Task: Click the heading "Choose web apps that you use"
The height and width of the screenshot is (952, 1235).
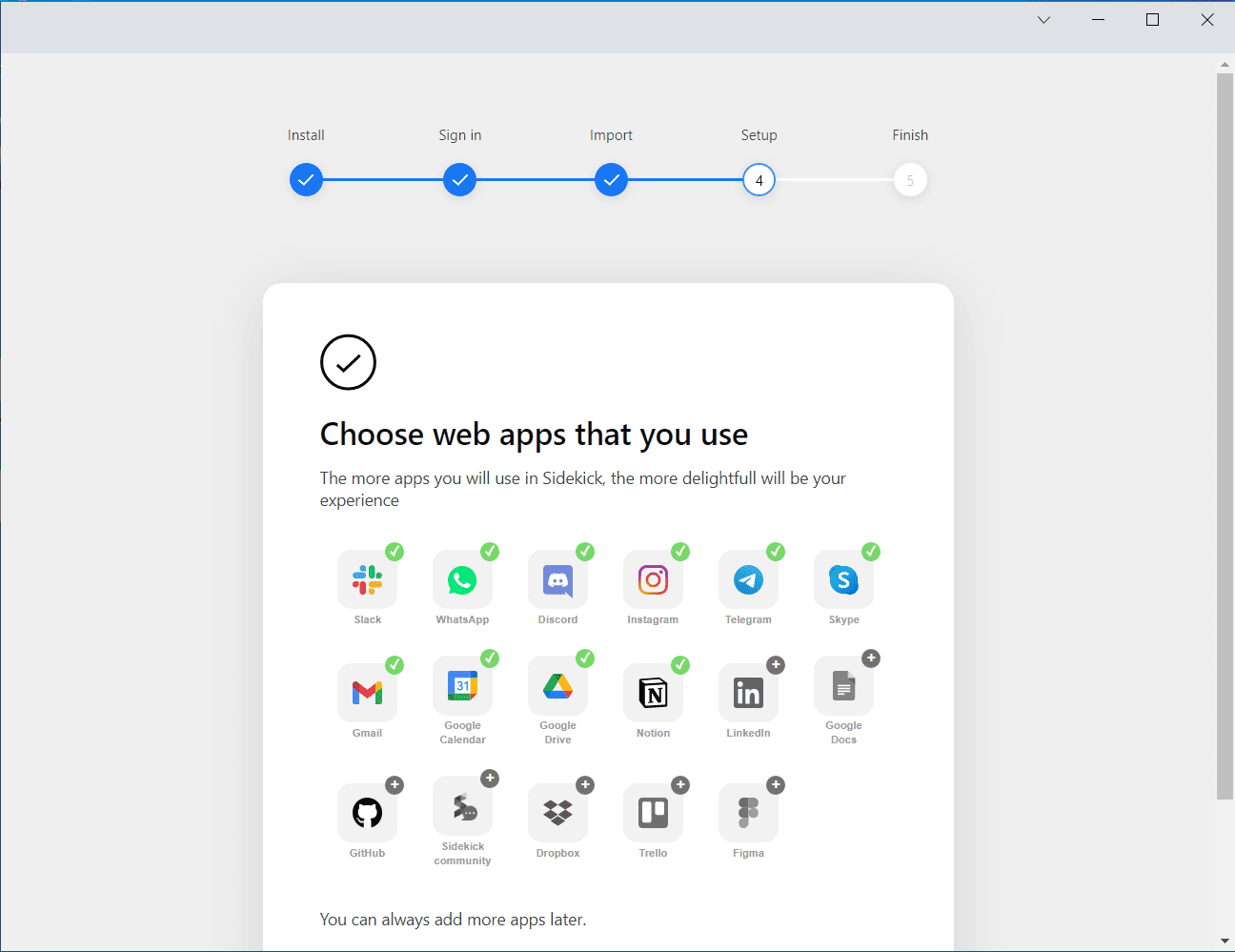Action: 534,435
